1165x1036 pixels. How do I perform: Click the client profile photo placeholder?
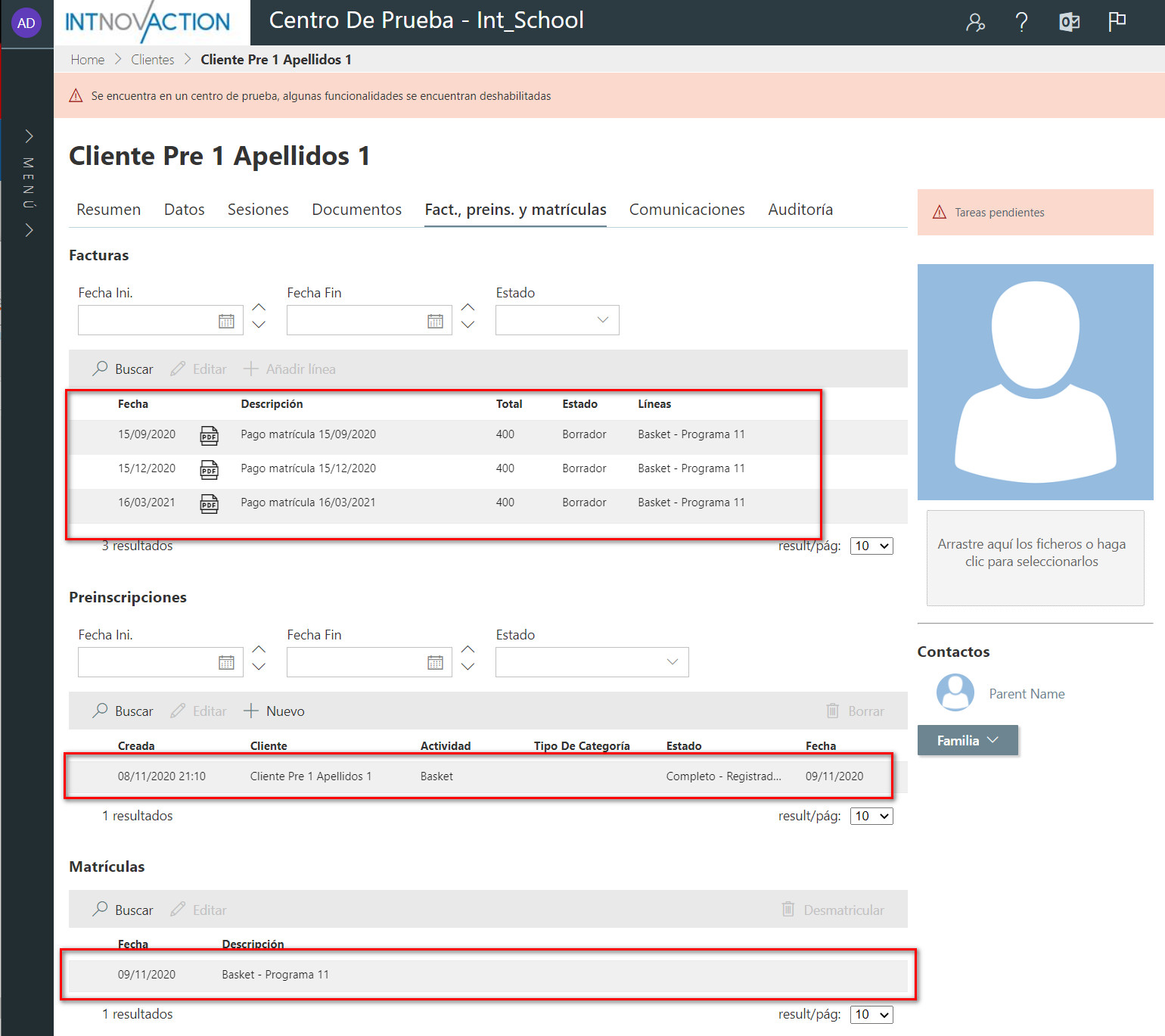1035,382
